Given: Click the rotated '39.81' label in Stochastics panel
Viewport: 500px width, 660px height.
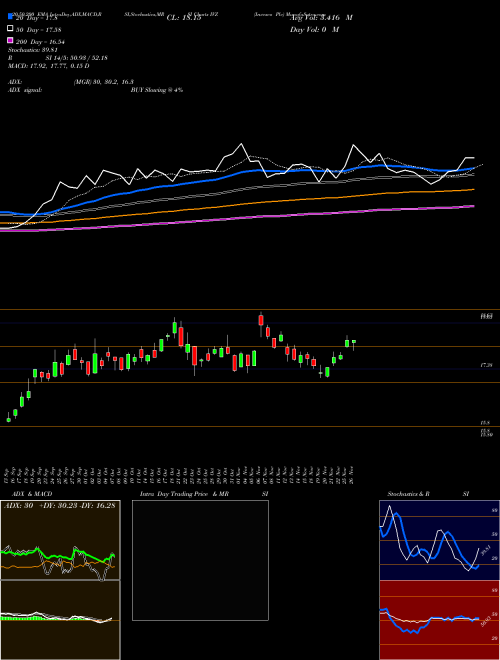Looking at the screenshot, I should [484, 549].
